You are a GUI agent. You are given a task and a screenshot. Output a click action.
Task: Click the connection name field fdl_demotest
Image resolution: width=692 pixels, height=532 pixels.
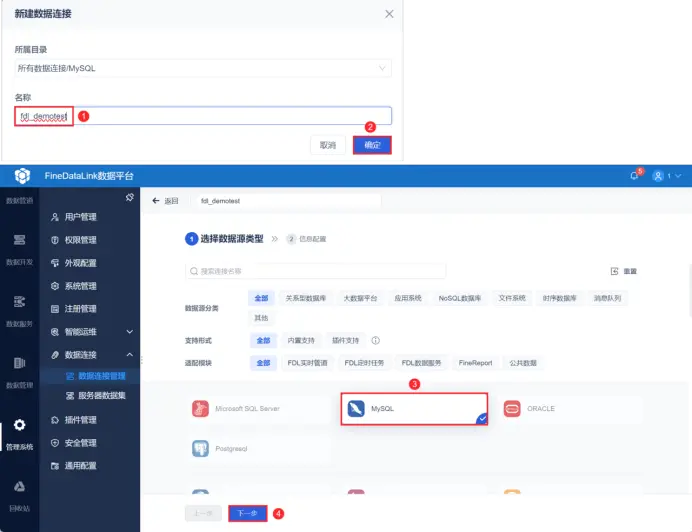(288, 201)
